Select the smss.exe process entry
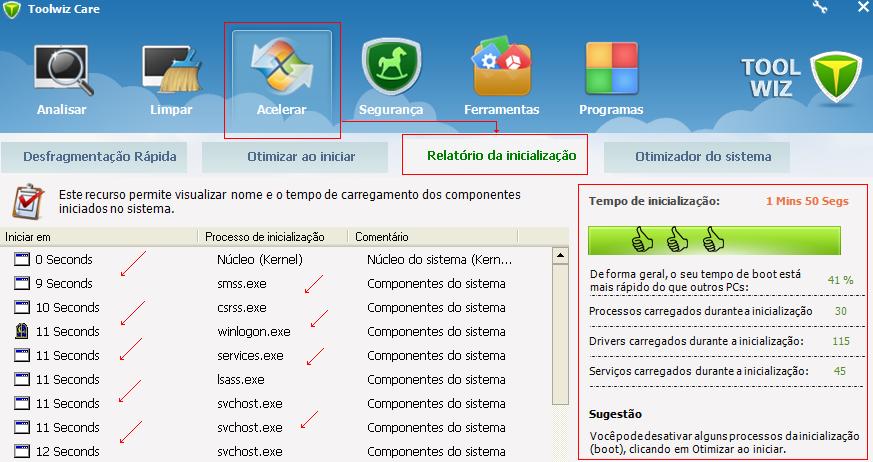The width and height of the screenshot is (873, 462). (242, 283)
